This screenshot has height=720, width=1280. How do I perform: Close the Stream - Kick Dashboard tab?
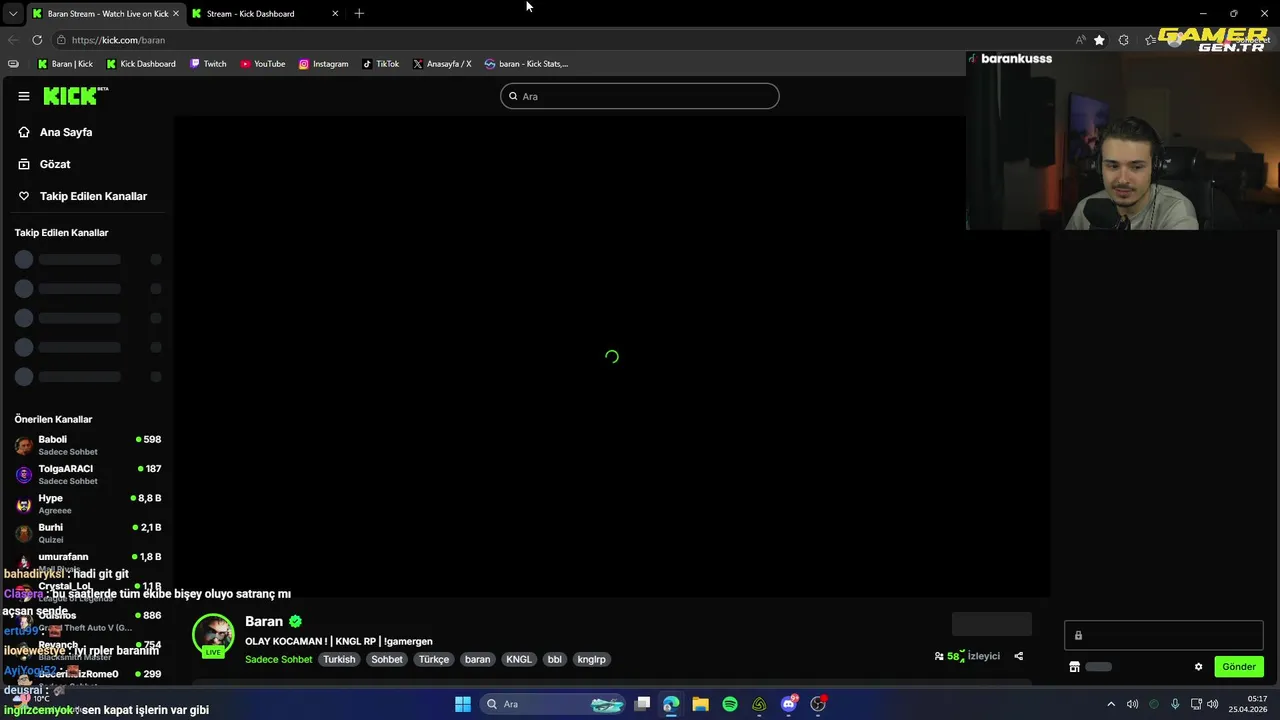pyautogui.click(x=335, y=14)
